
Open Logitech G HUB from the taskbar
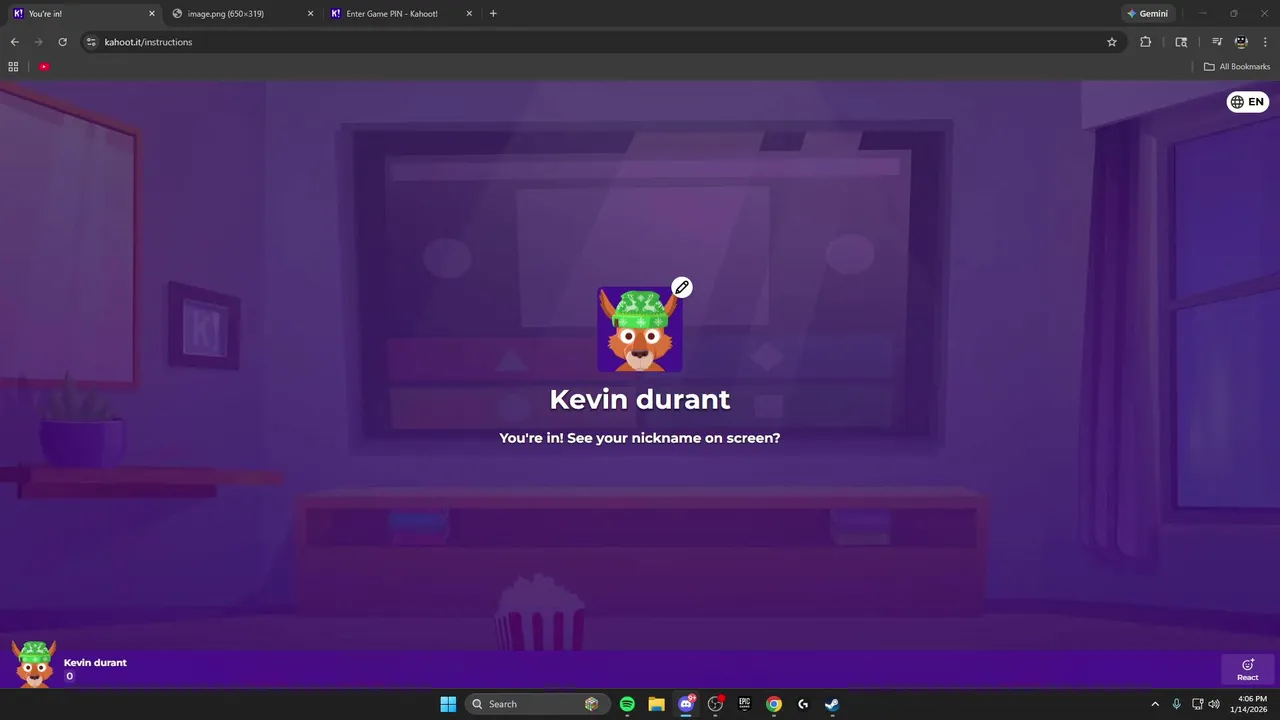click(x=803, y=704)
